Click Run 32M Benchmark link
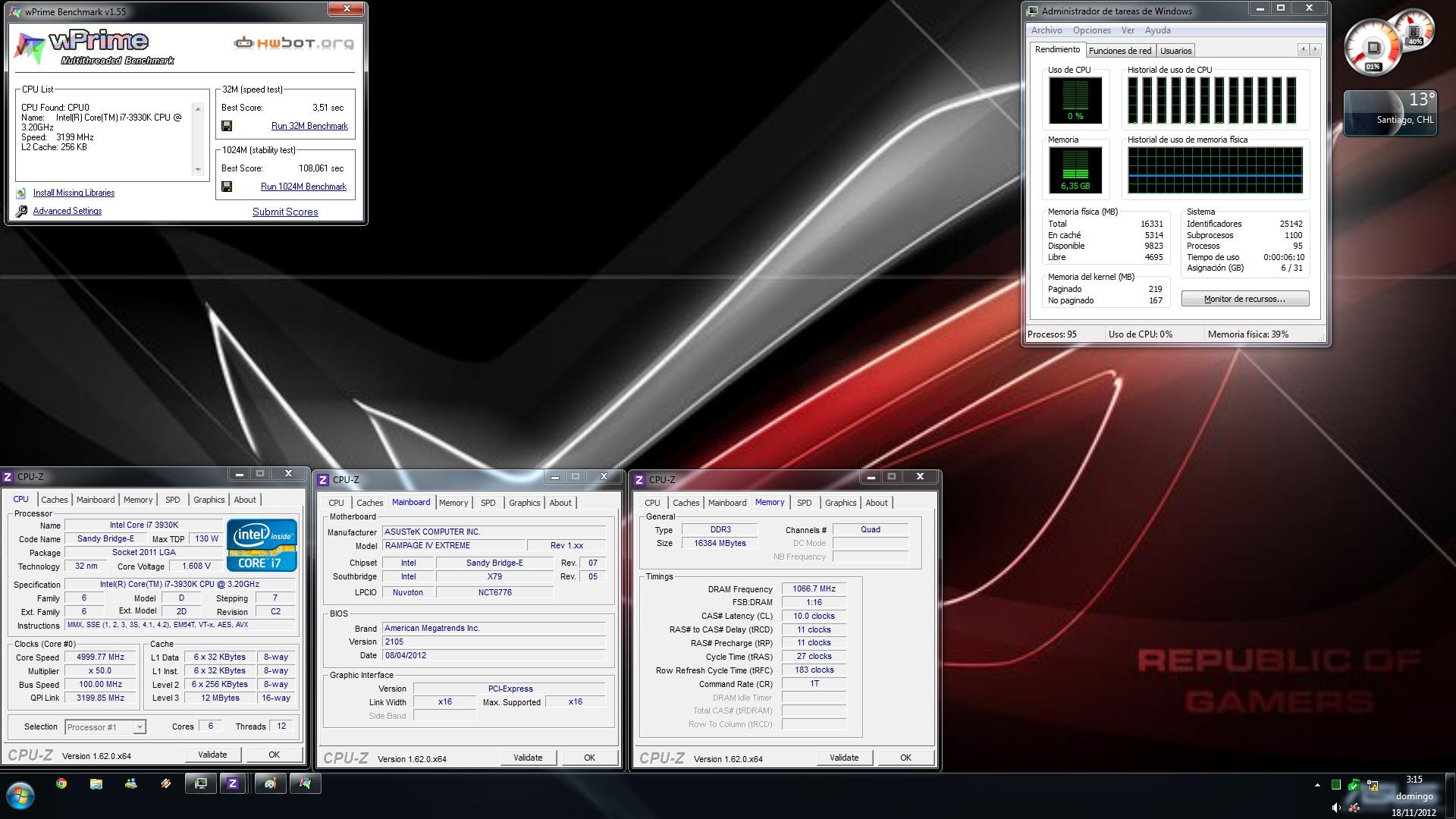 point(309,126)
